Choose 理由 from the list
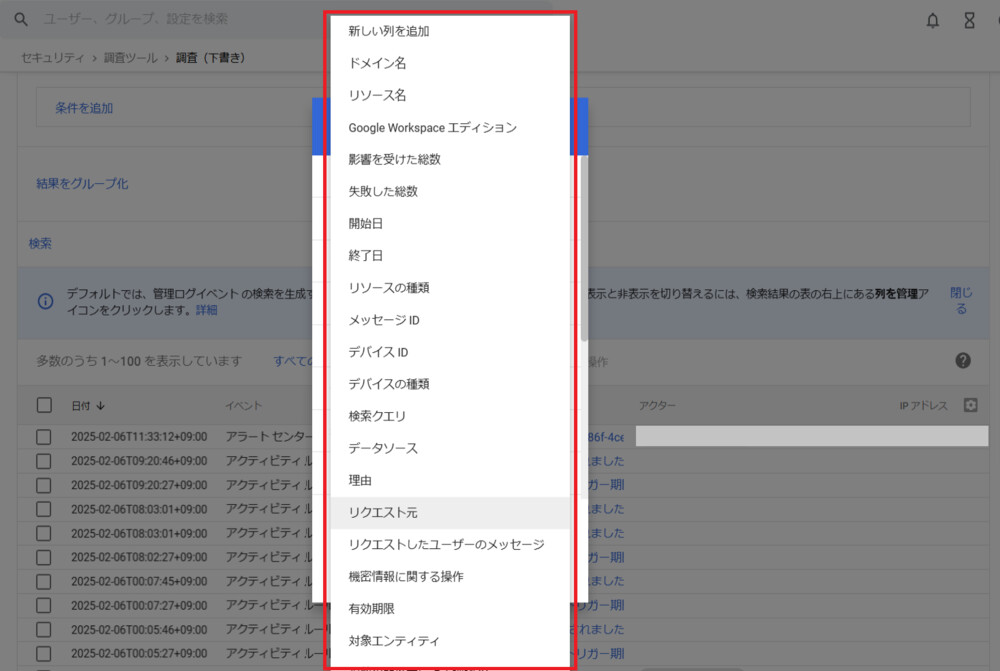Viewport: 1000px width, 671px height. 450,480
